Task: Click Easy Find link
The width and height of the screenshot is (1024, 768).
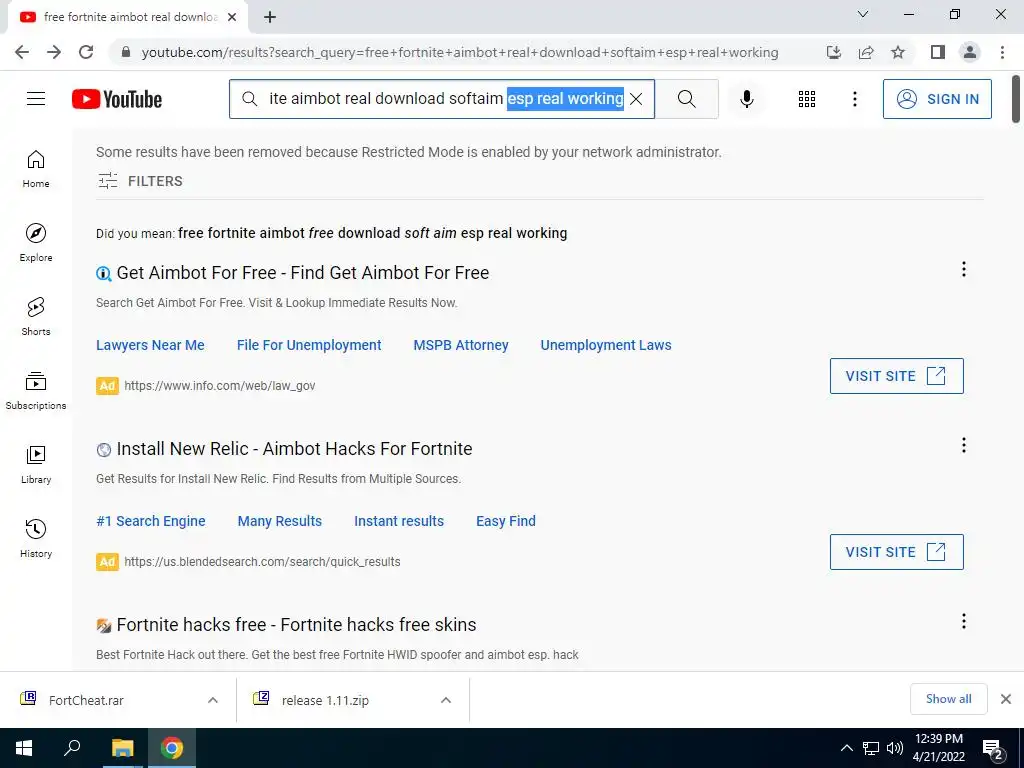Action: (x=505, y=521)
